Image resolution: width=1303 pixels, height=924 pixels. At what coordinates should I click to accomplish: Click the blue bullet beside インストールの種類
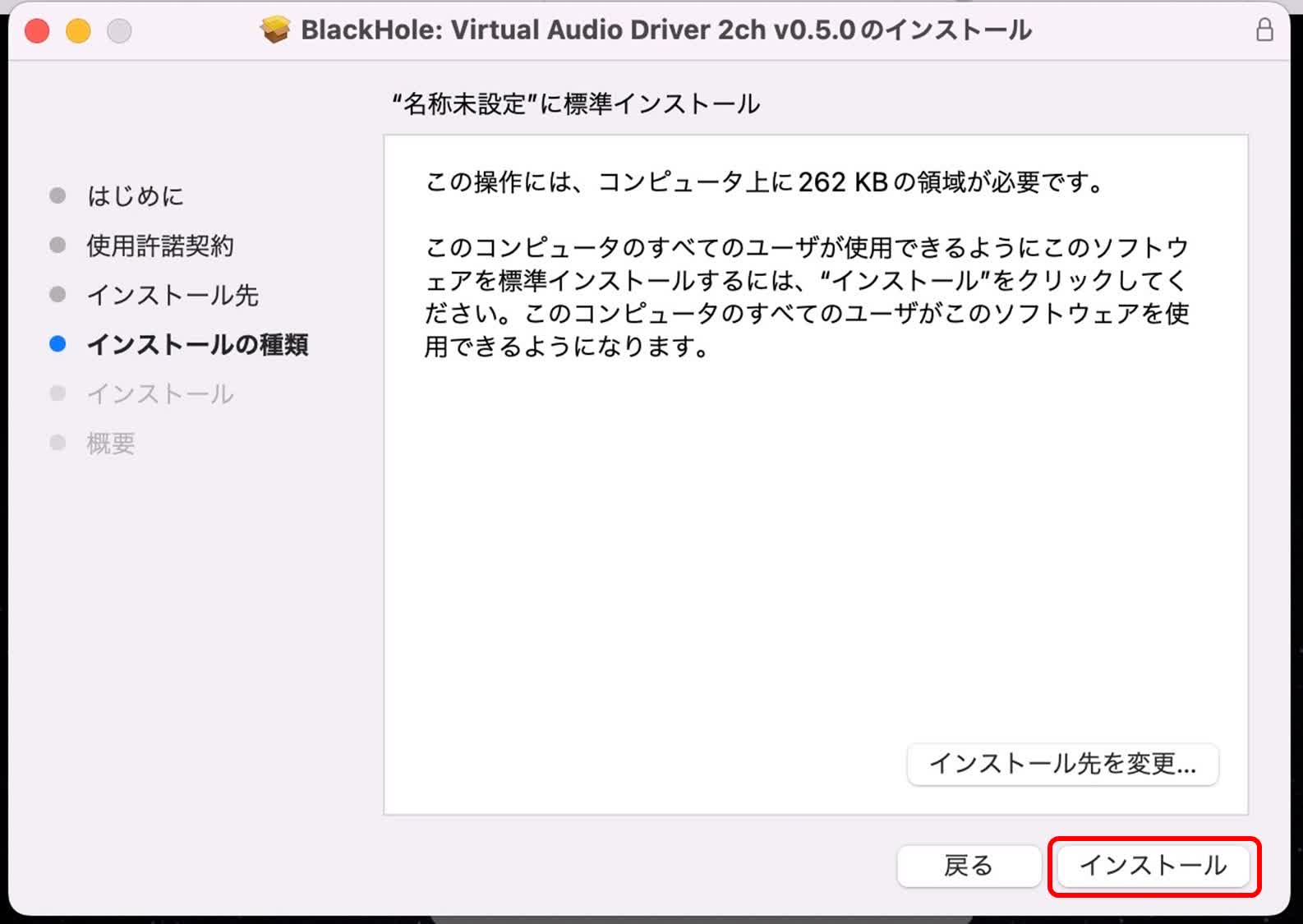coord(58,344)
